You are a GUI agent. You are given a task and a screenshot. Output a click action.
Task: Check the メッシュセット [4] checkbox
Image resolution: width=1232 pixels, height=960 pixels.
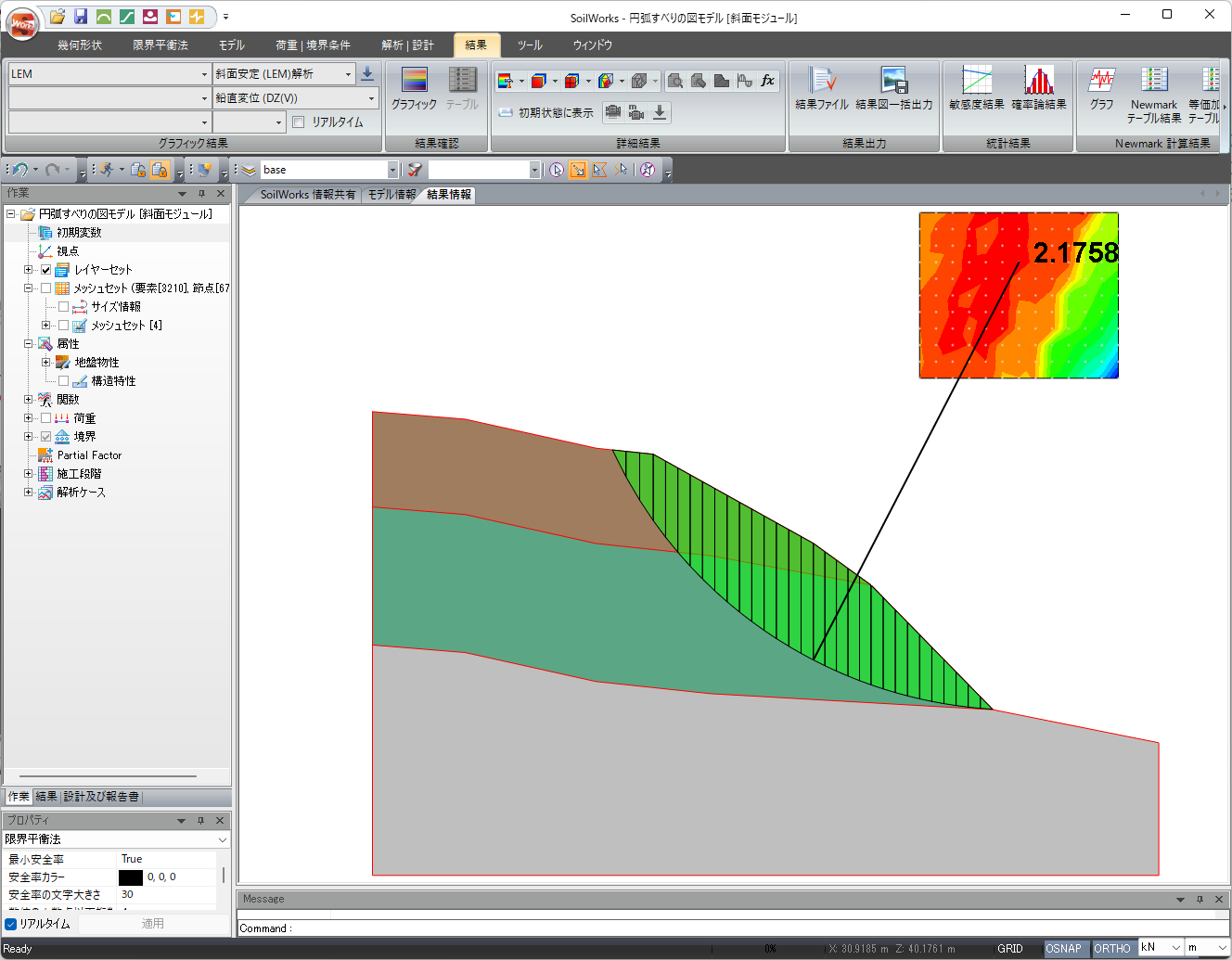coord(63,326)
